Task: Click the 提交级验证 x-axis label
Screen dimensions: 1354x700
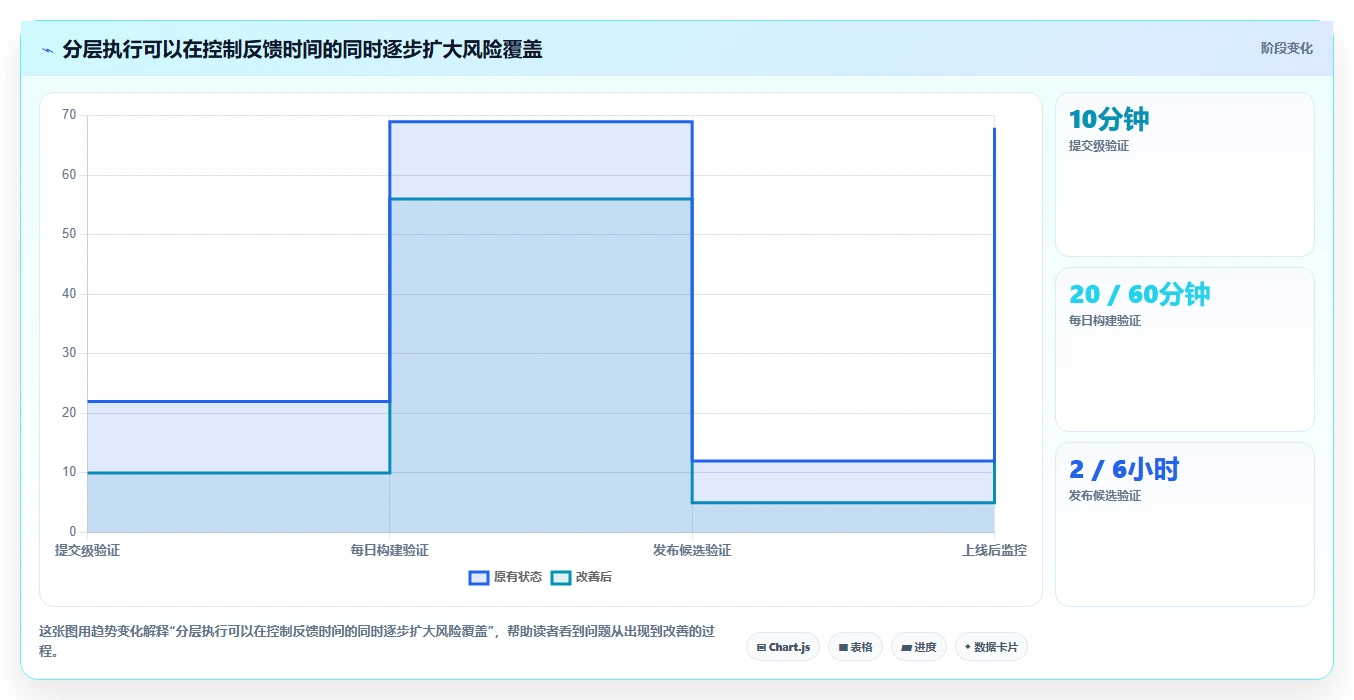Action: pos(87,550)
